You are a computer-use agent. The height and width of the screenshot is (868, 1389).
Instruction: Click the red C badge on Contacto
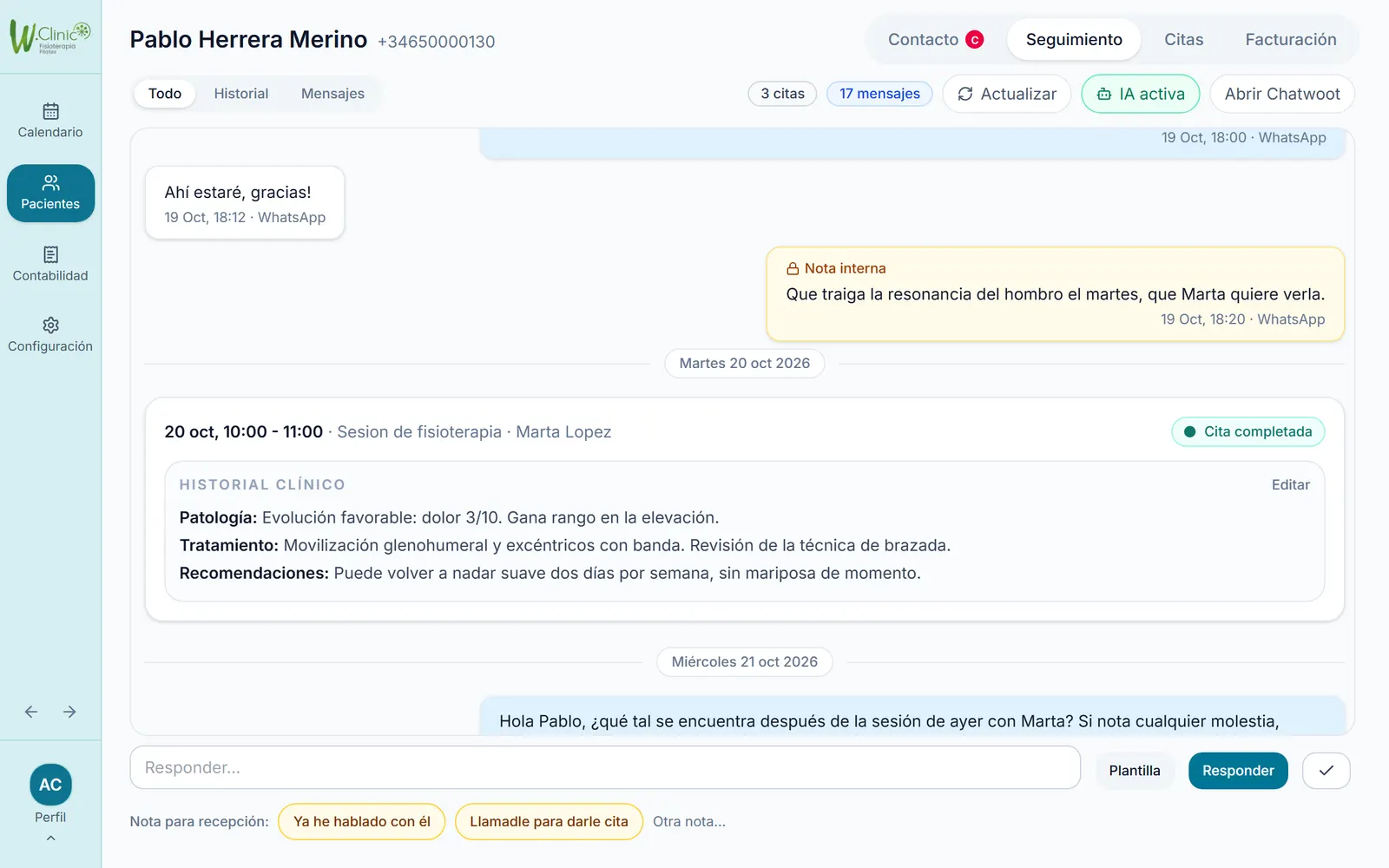click(x=975, y=40)
